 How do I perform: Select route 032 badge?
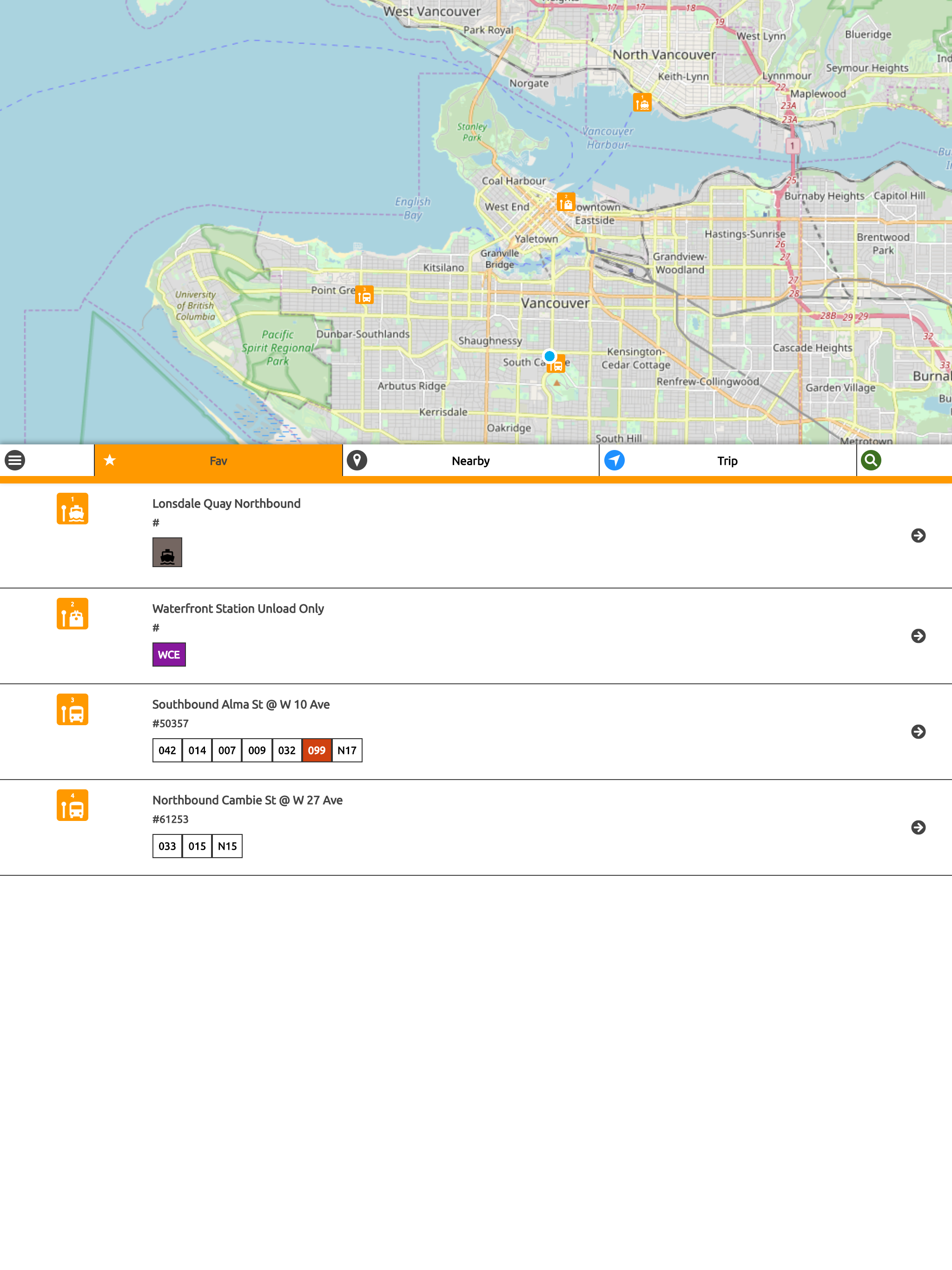(286, 750)
